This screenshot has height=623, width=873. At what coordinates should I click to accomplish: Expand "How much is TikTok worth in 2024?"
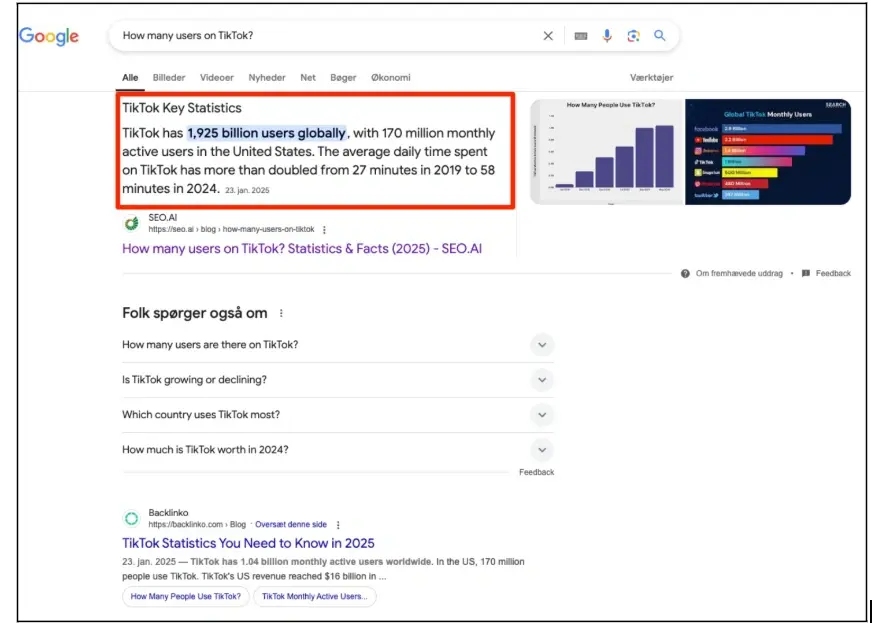[x=541, y=450]
